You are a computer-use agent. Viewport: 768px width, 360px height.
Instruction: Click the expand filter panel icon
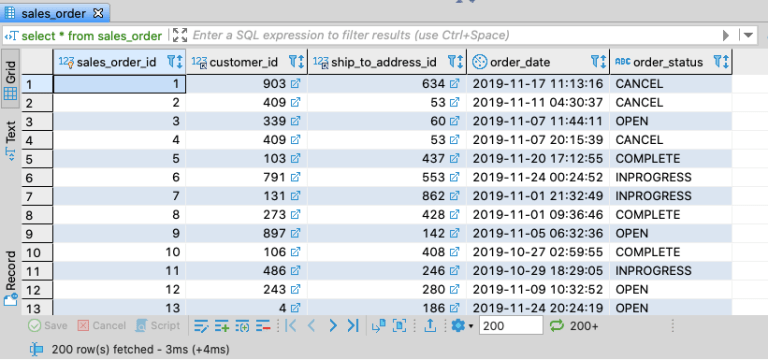coord(180,35)
